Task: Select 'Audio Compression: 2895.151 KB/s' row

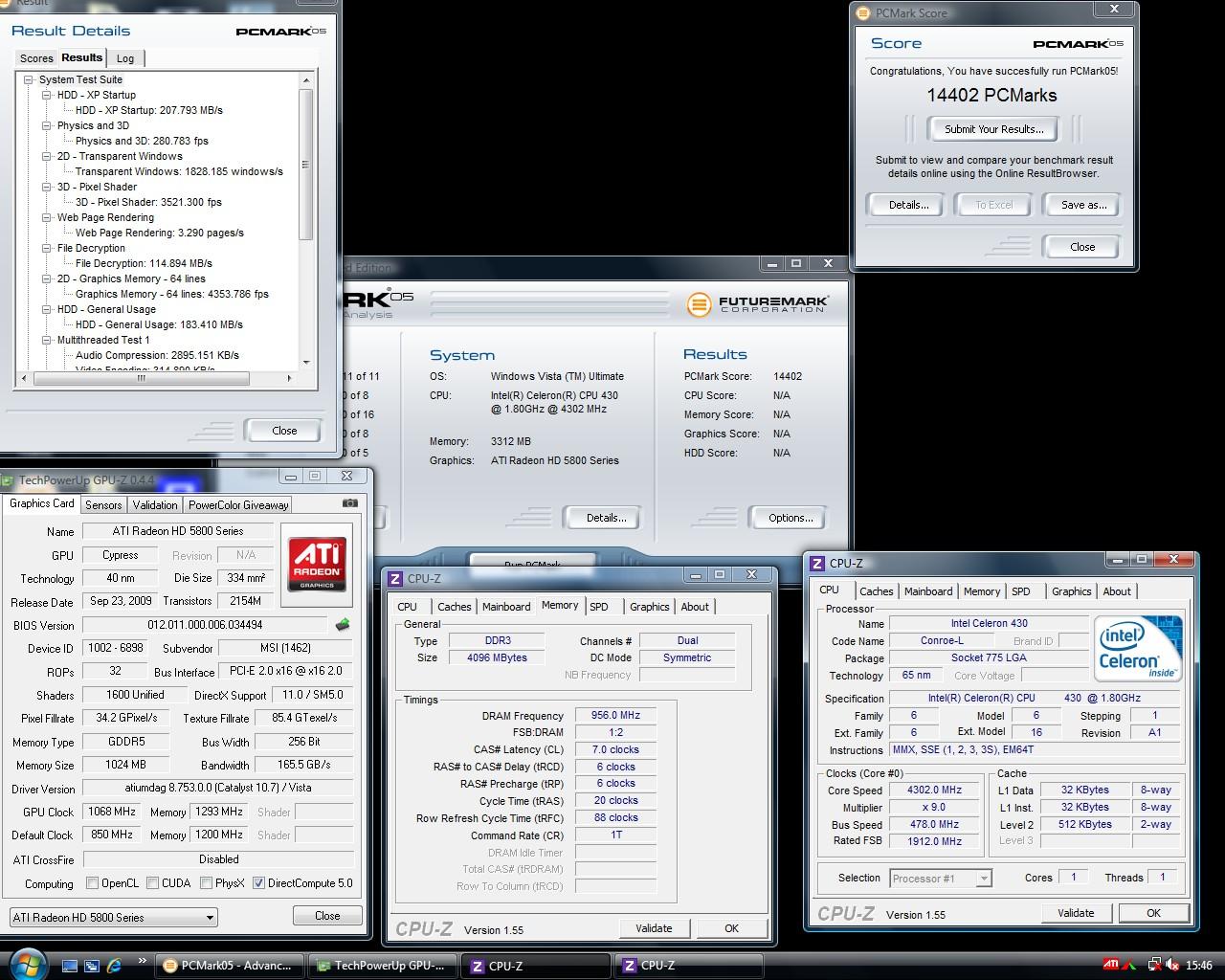Action: pos(157,355)
